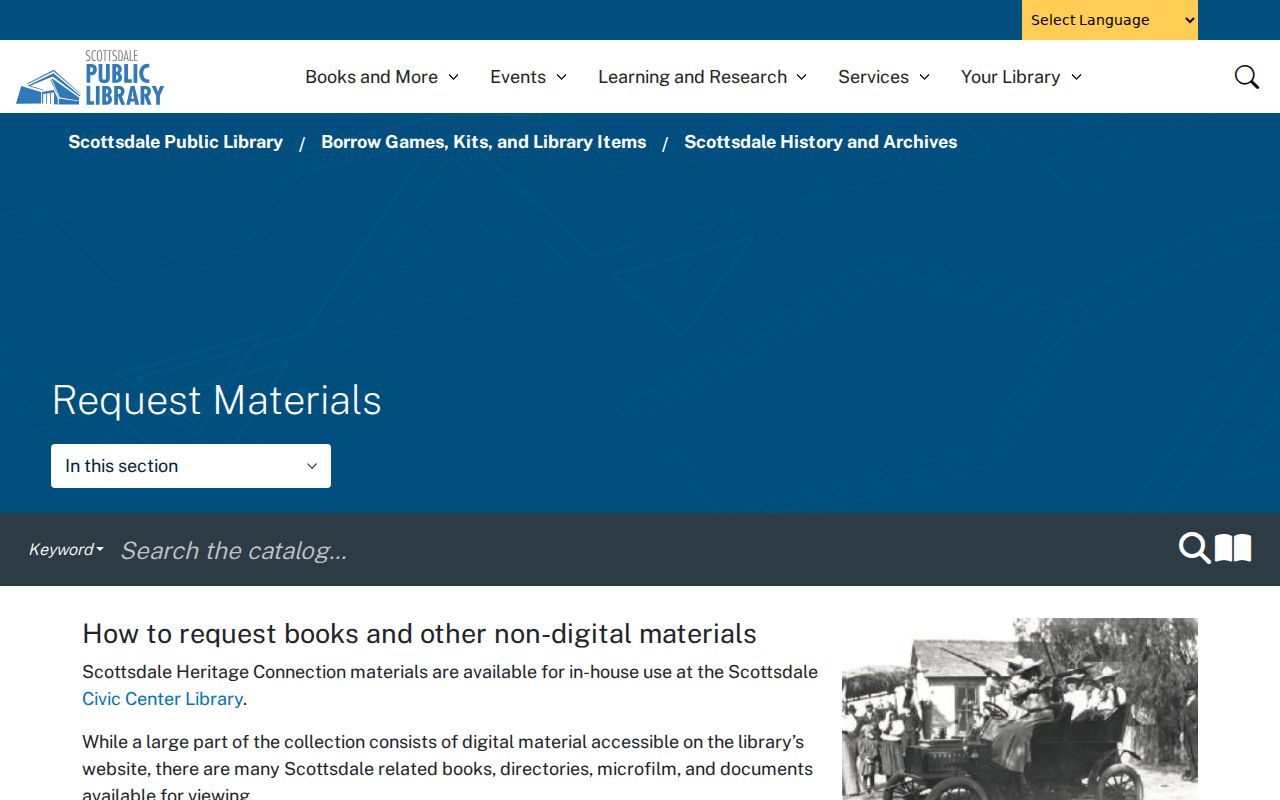Go to Scottsdale Public Library breadcrumb

175,142
